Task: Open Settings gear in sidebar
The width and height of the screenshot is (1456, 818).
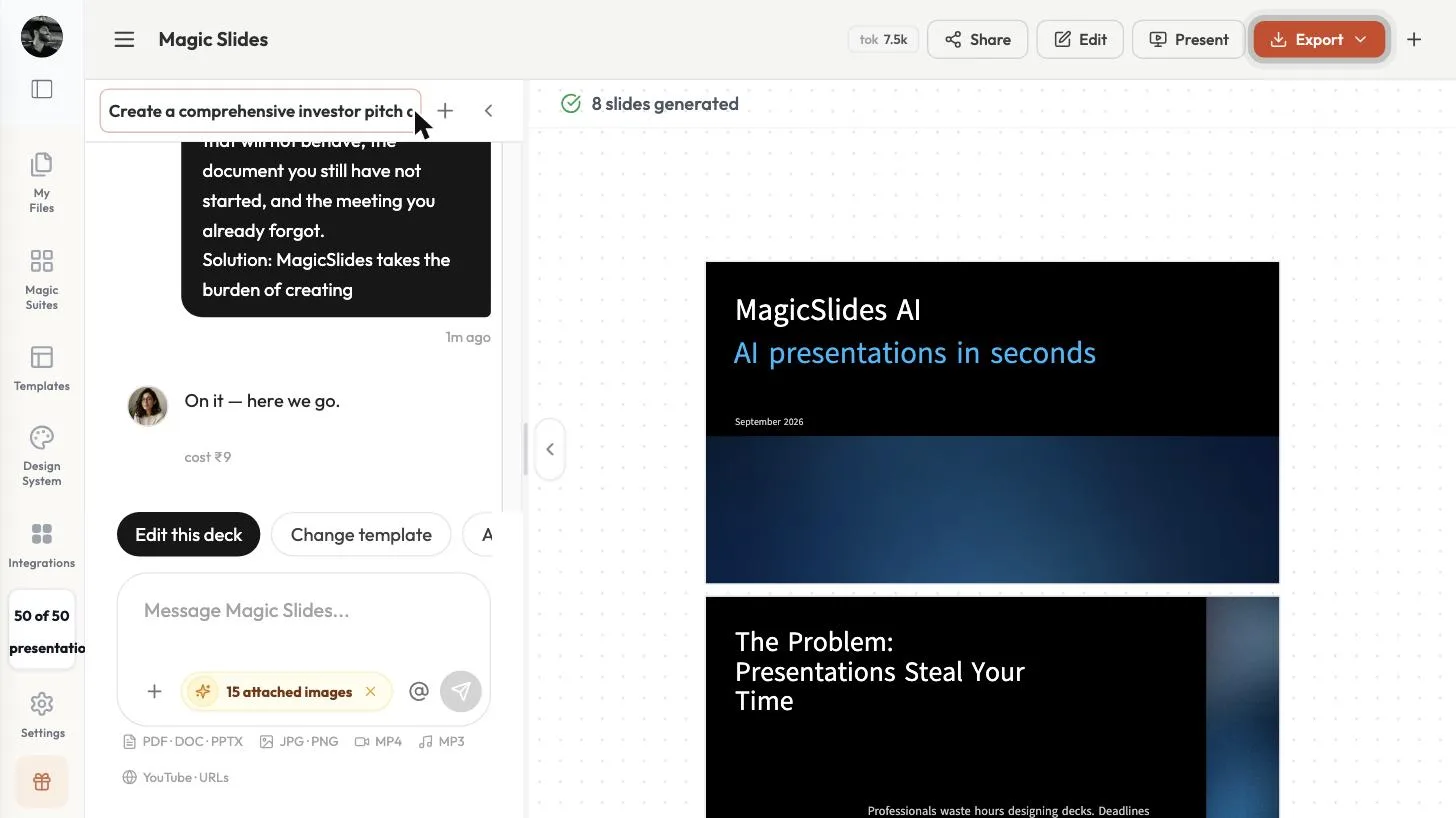Action: [x=42, y=715]
